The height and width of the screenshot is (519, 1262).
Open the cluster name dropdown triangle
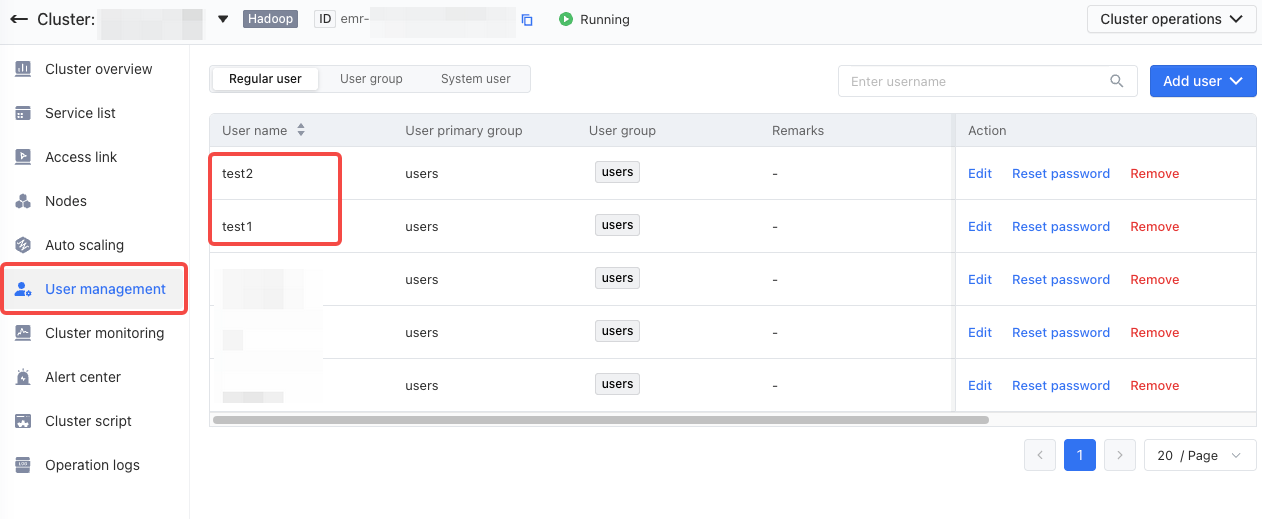pos(223,19)
